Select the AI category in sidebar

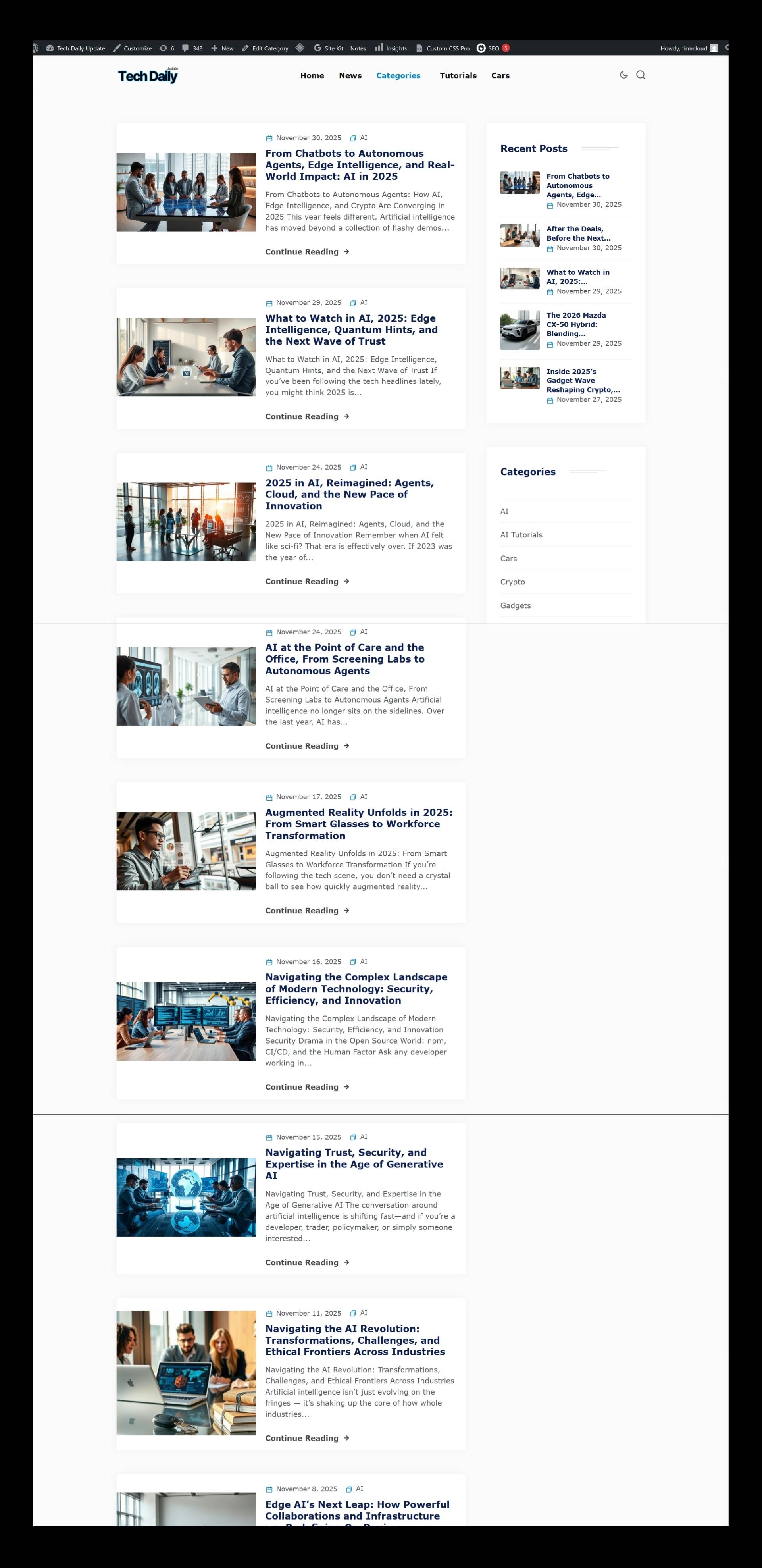[x=504, y=511]
